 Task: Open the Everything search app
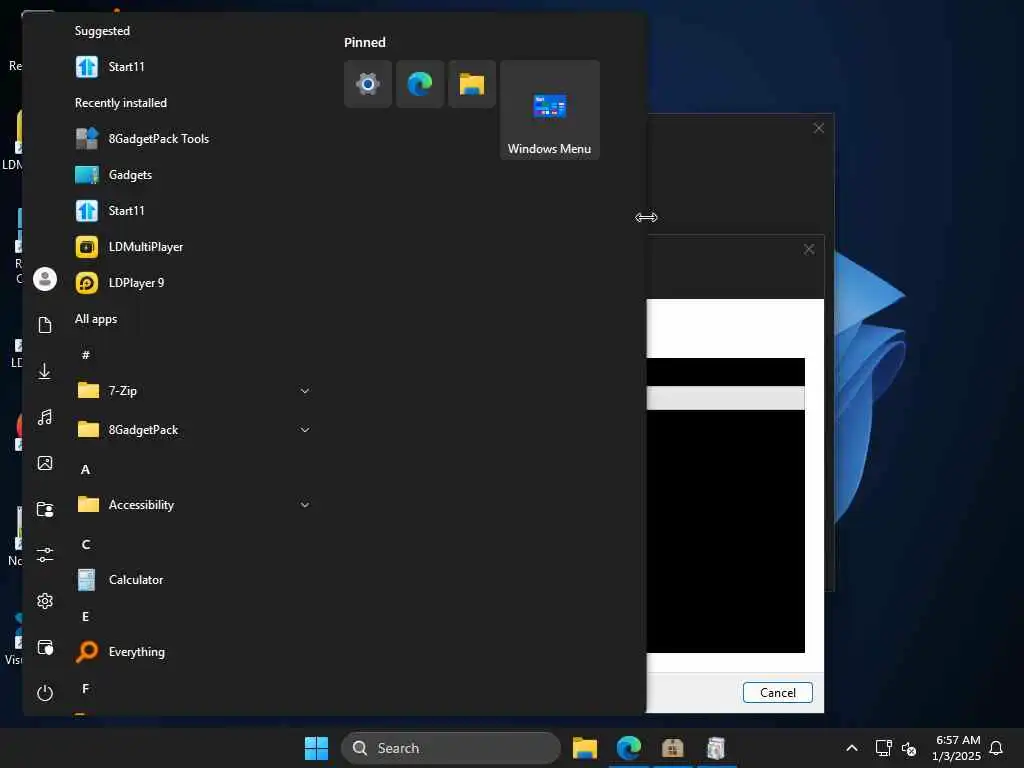click(x=193, y=652)
